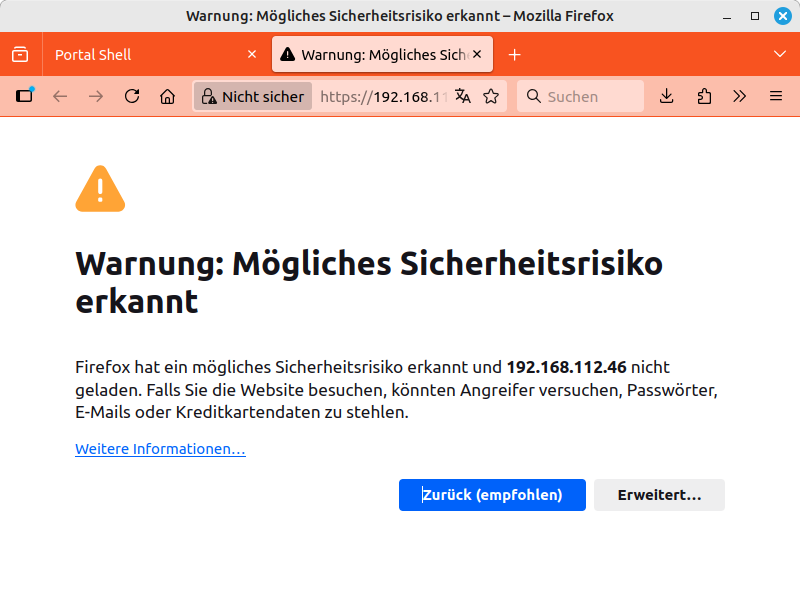Screen dimensions: 800x590
Task: Open Firefox View from the tab bar
Action: (x=20, y=55)
